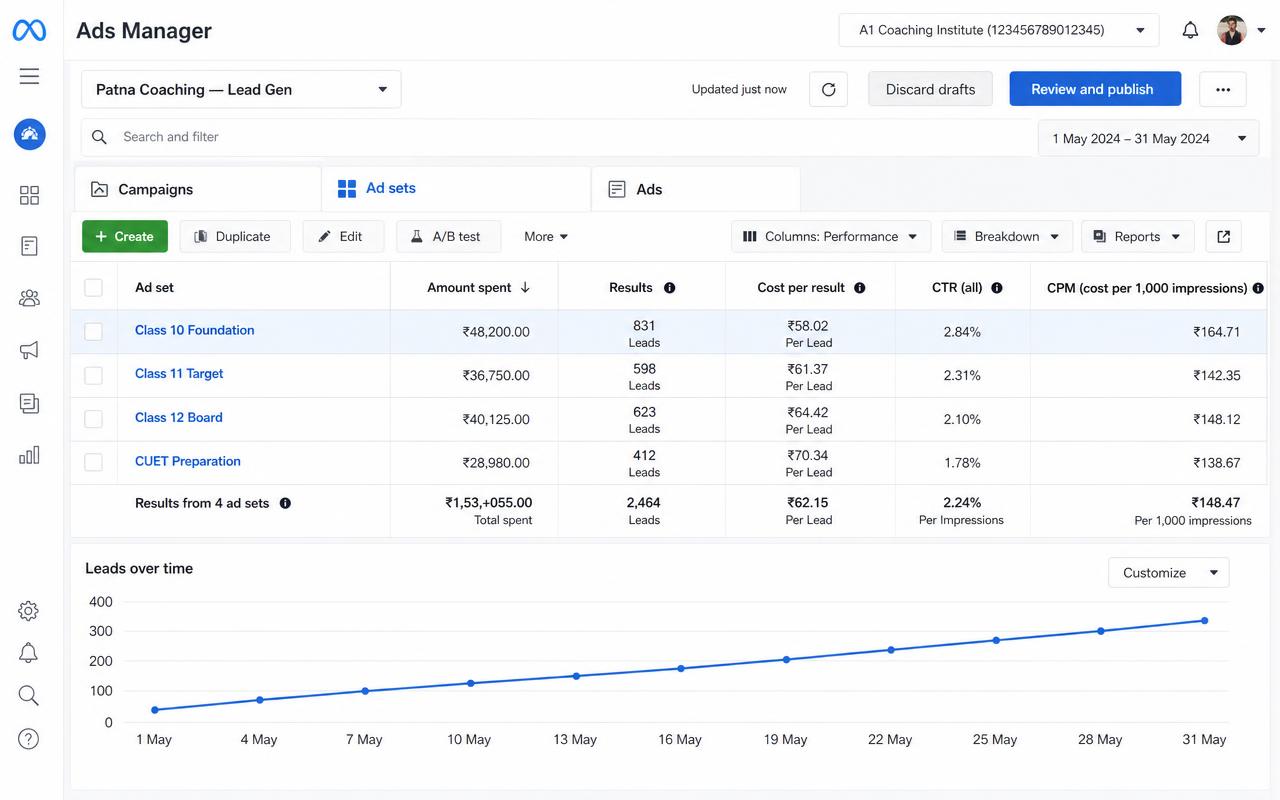Viewport: 1280px width, 800px height.
Task: Open the stacked pages sidebar icon
Action: click(x=29, y=403)
